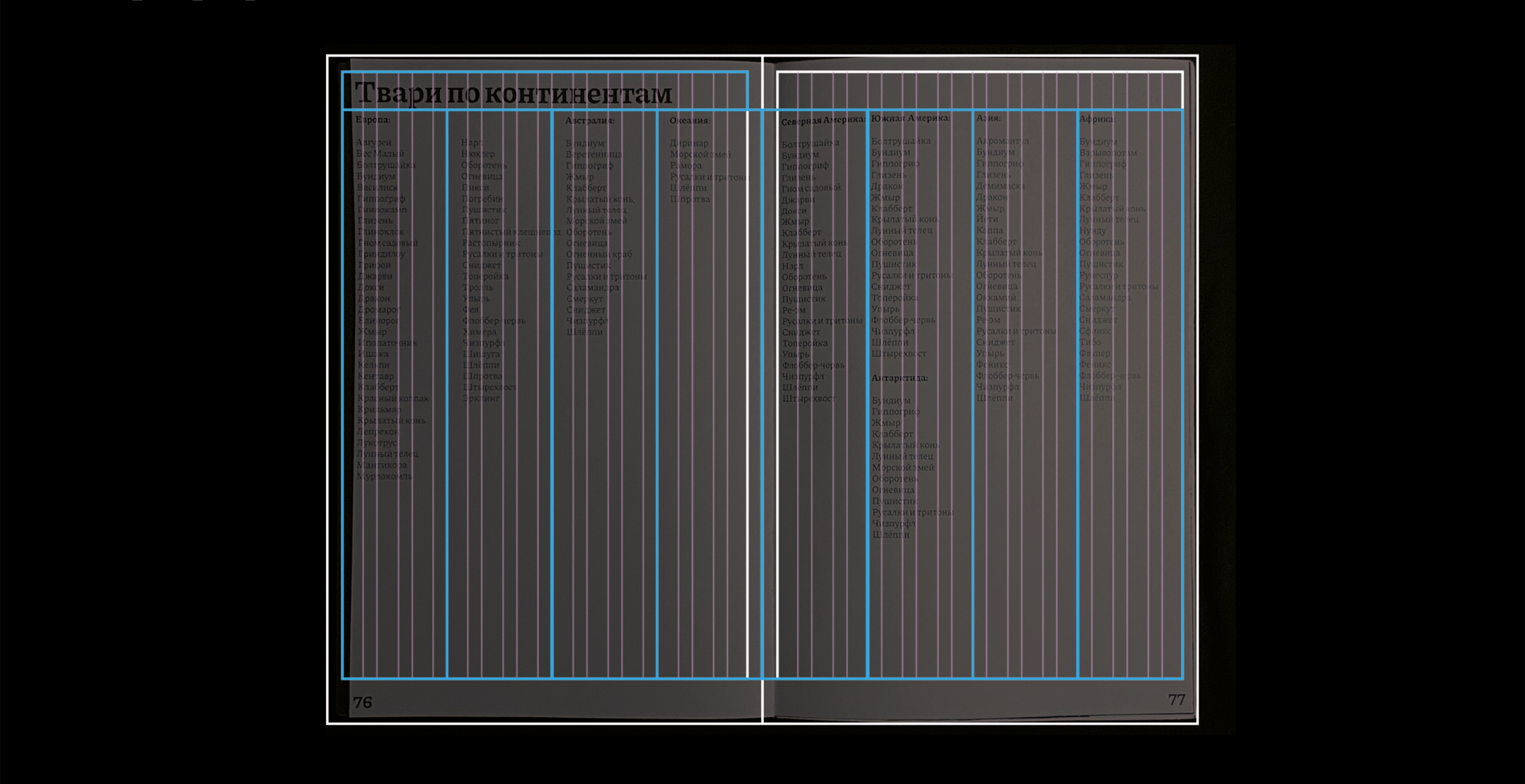
Task: Click the 'Европа:' column heading
Action: (x=373, y=120)
